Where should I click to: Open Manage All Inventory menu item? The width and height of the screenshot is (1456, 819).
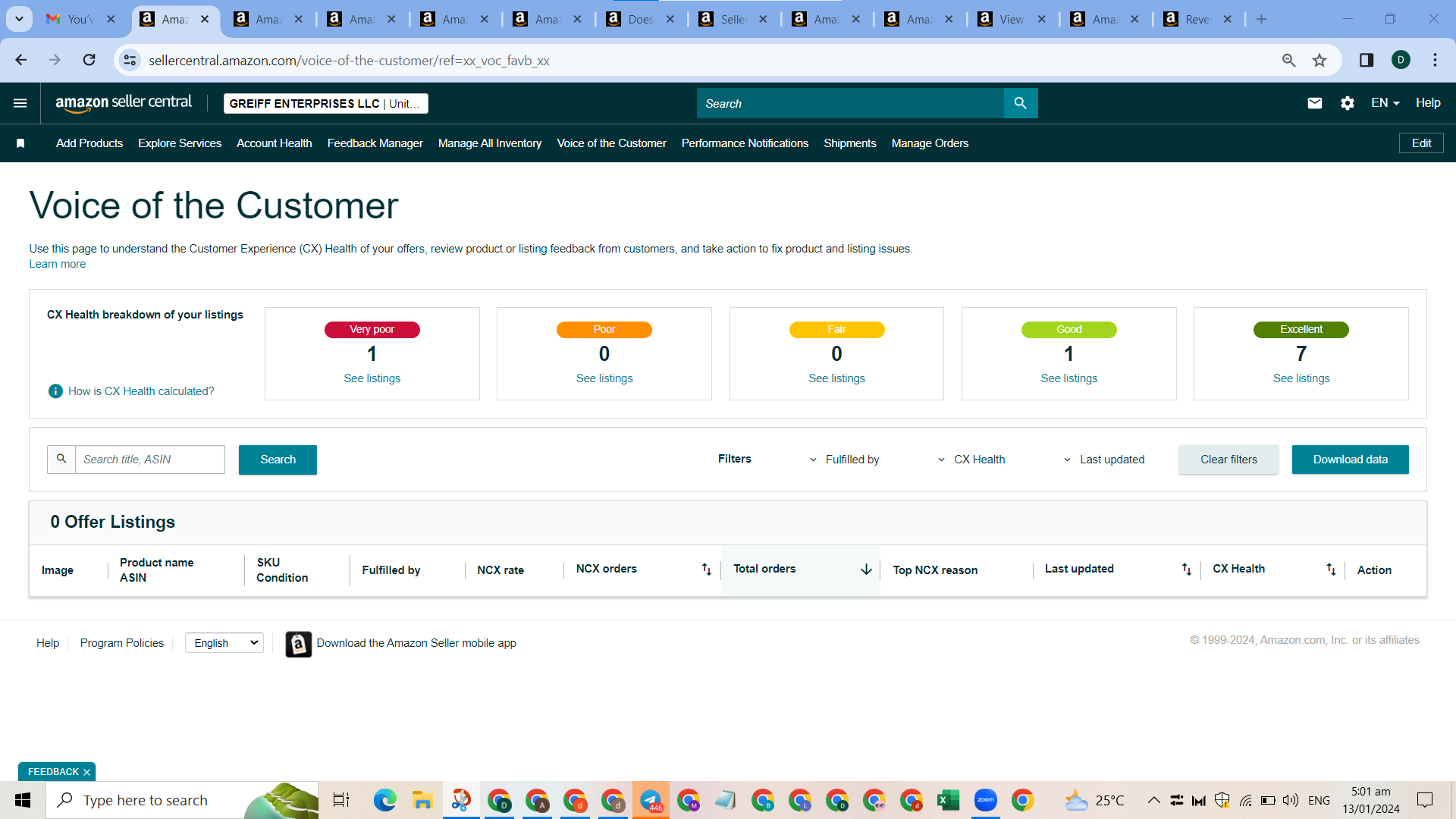[x=490, y=143]
